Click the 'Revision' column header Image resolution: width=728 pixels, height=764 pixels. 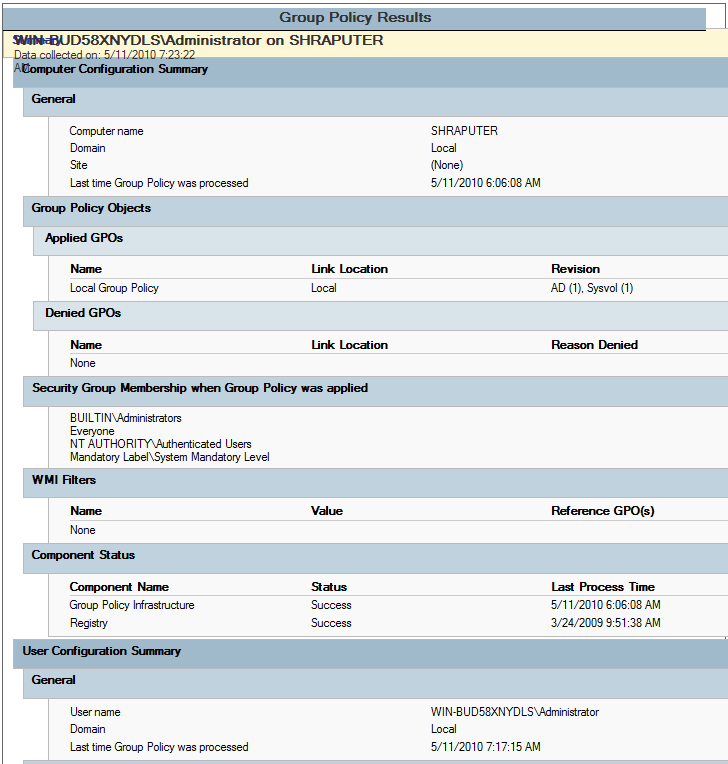coord(575,269)
